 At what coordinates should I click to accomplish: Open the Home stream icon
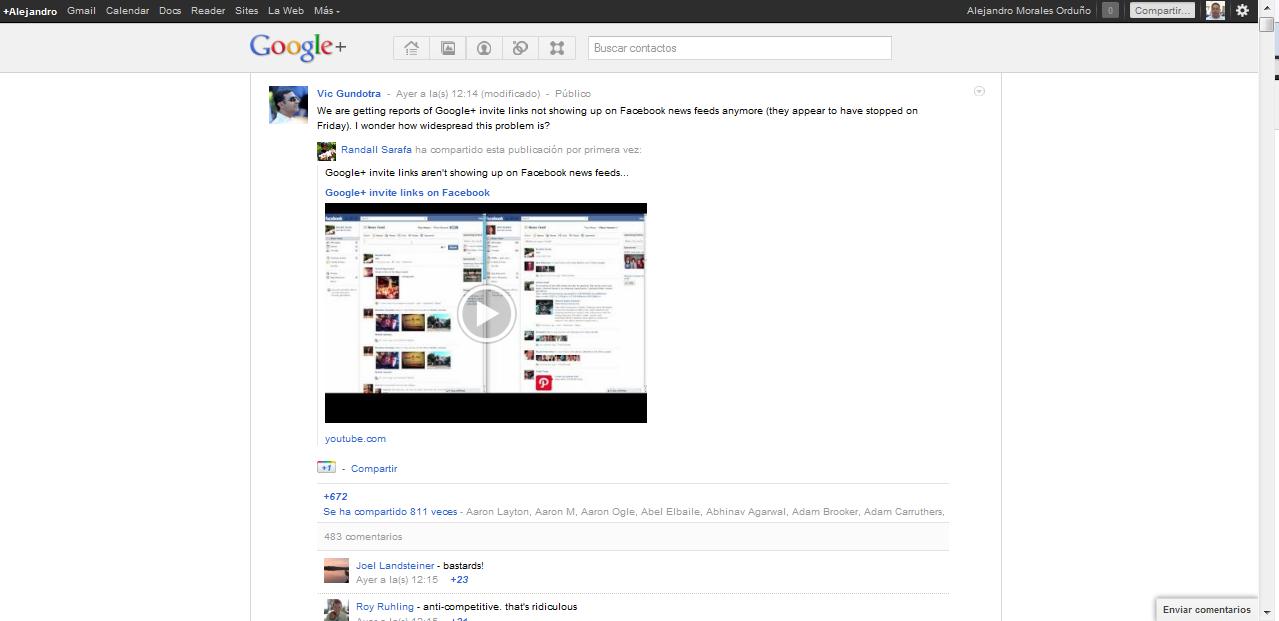click(x=411, y=48)
